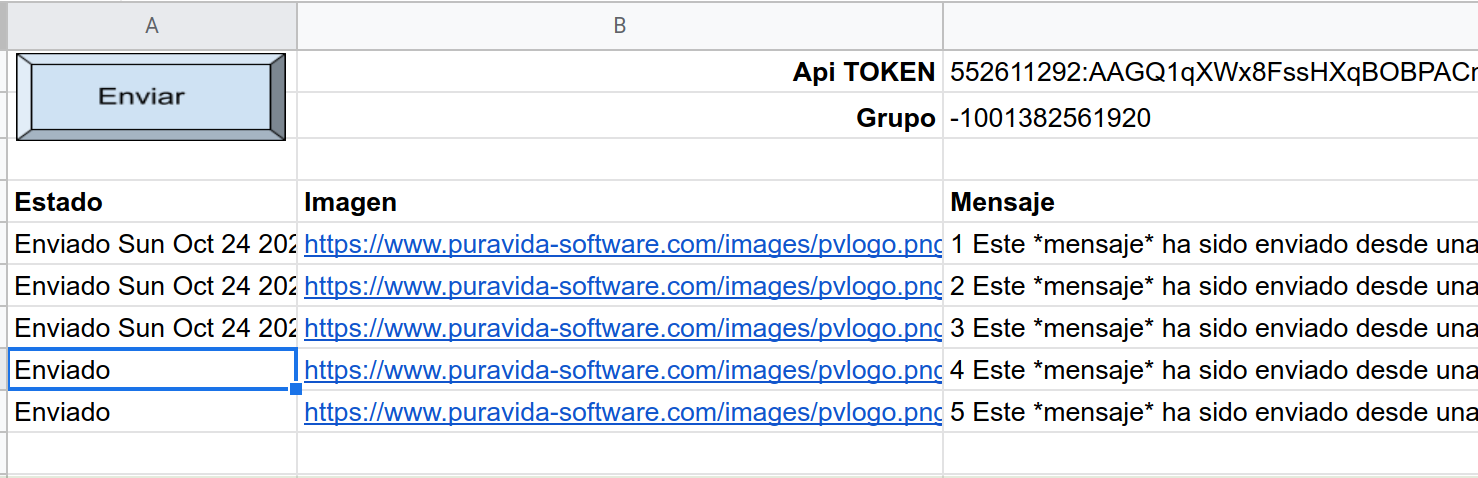The width and height of the screenshot is (1478, 478).
Task: Click the Api TOKEN label cell
Action: (863, 72)
